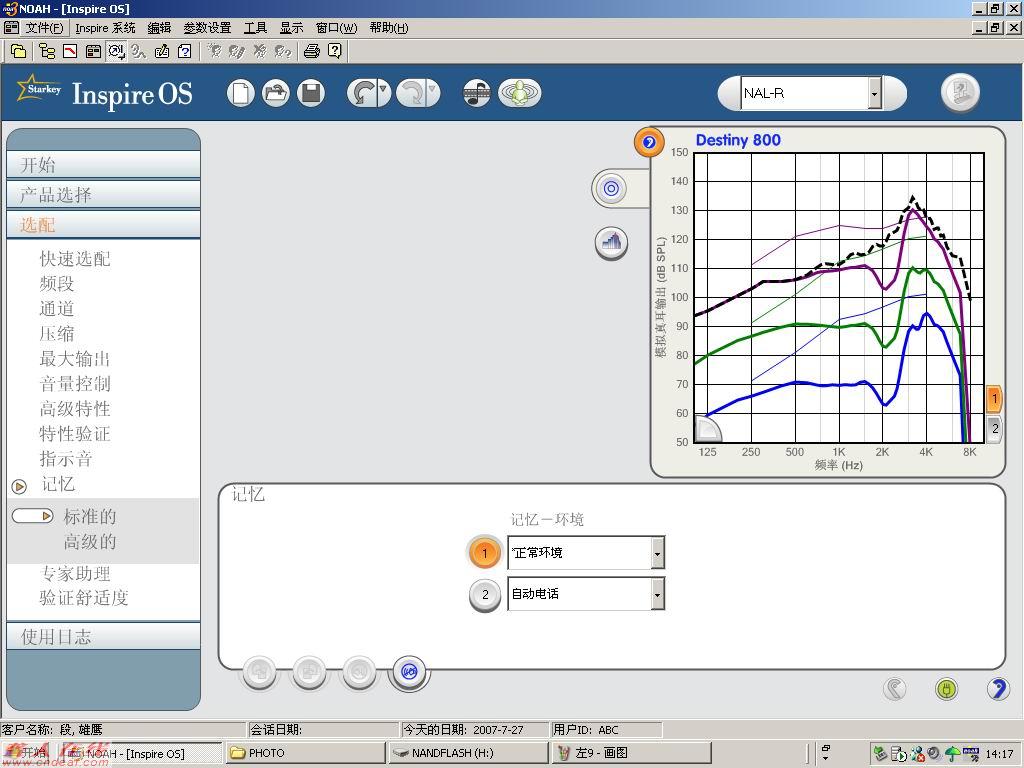Click the blue round icon below memory panel

click(409, 672)
